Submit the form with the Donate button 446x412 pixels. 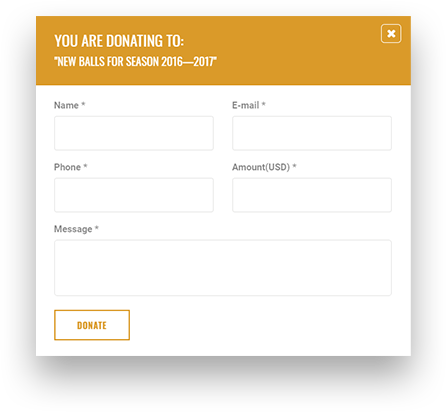pos(92,325)
